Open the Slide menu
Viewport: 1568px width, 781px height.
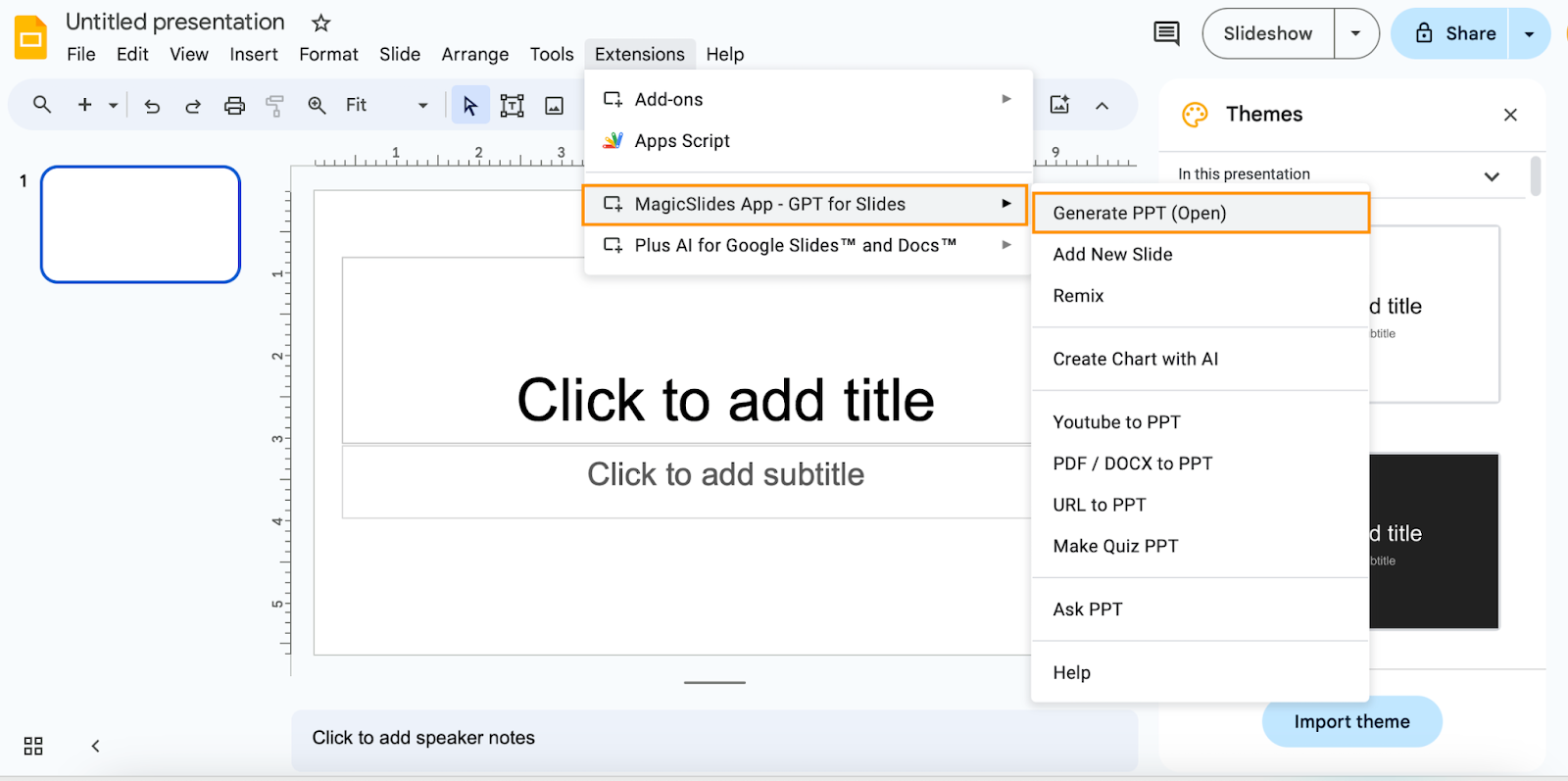click(400, 54)
